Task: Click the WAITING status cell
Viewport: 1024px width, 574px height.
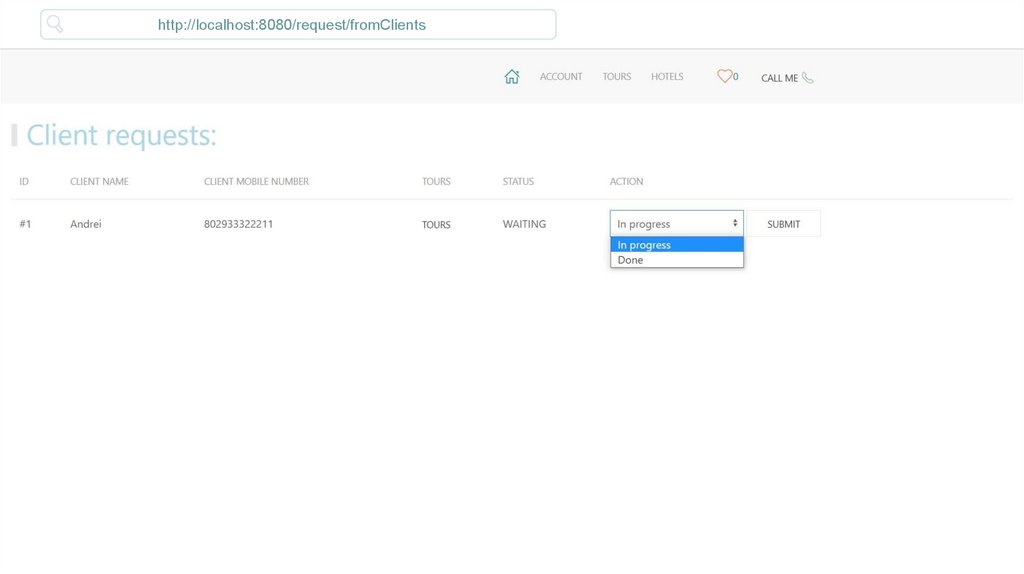Action: click(524, 224)
